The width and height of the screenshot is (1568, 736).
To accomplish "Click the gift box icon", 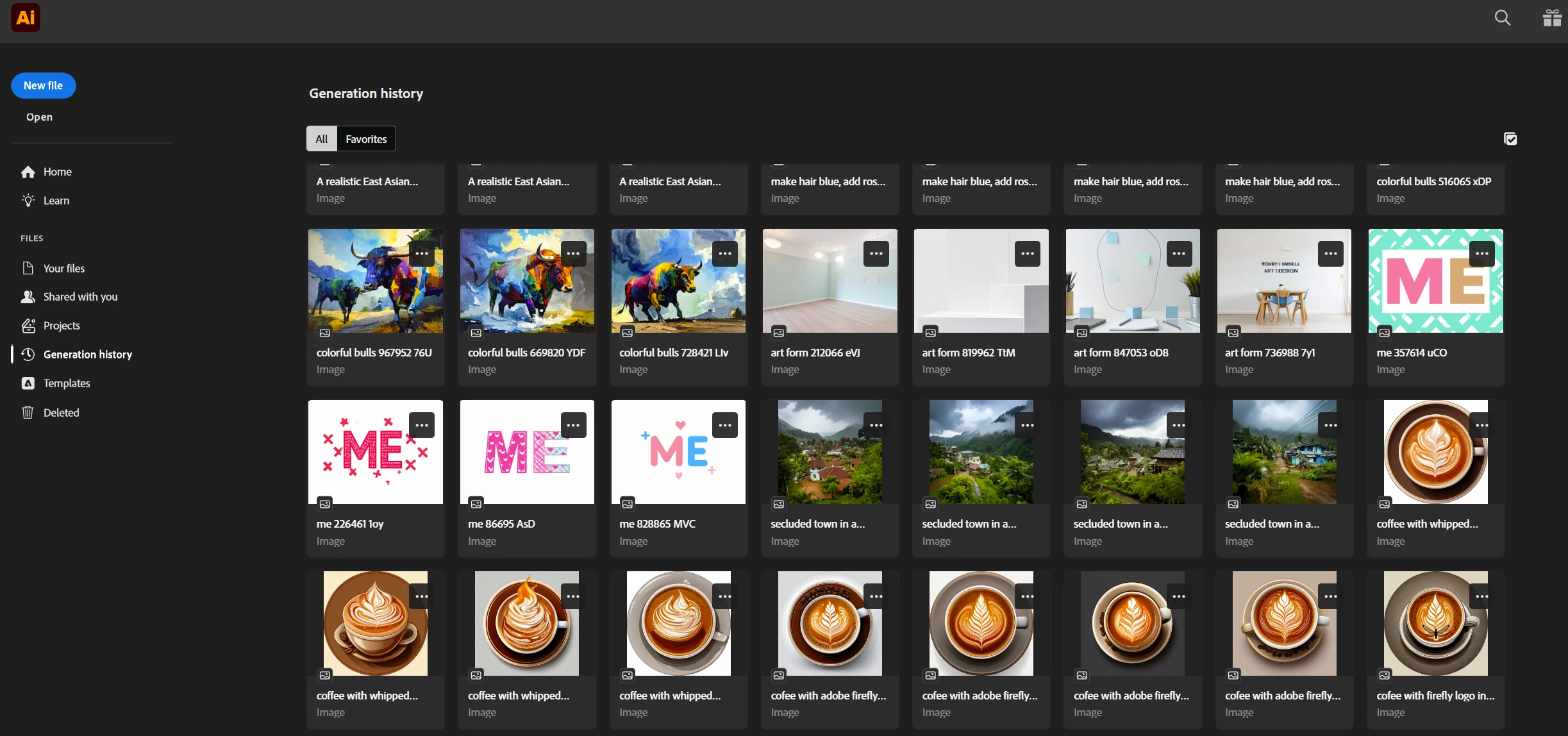I will [x=1552, y=18].
